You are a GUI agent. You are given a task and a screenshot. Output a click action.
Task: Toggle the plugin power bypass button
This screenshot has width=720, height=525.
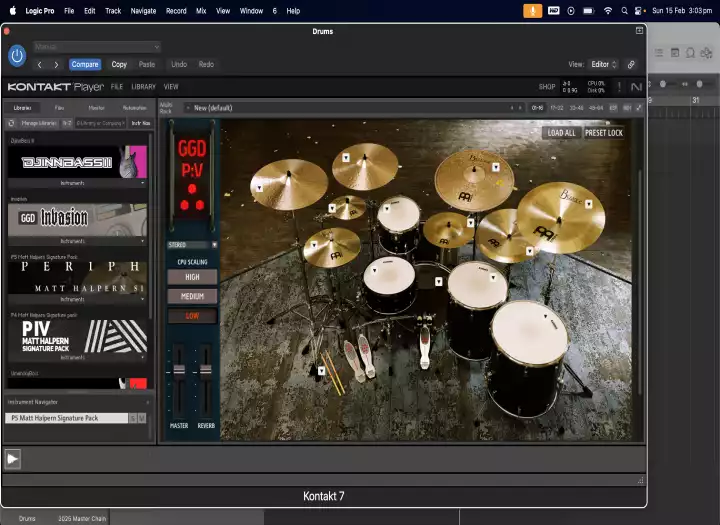coord(17,56)
